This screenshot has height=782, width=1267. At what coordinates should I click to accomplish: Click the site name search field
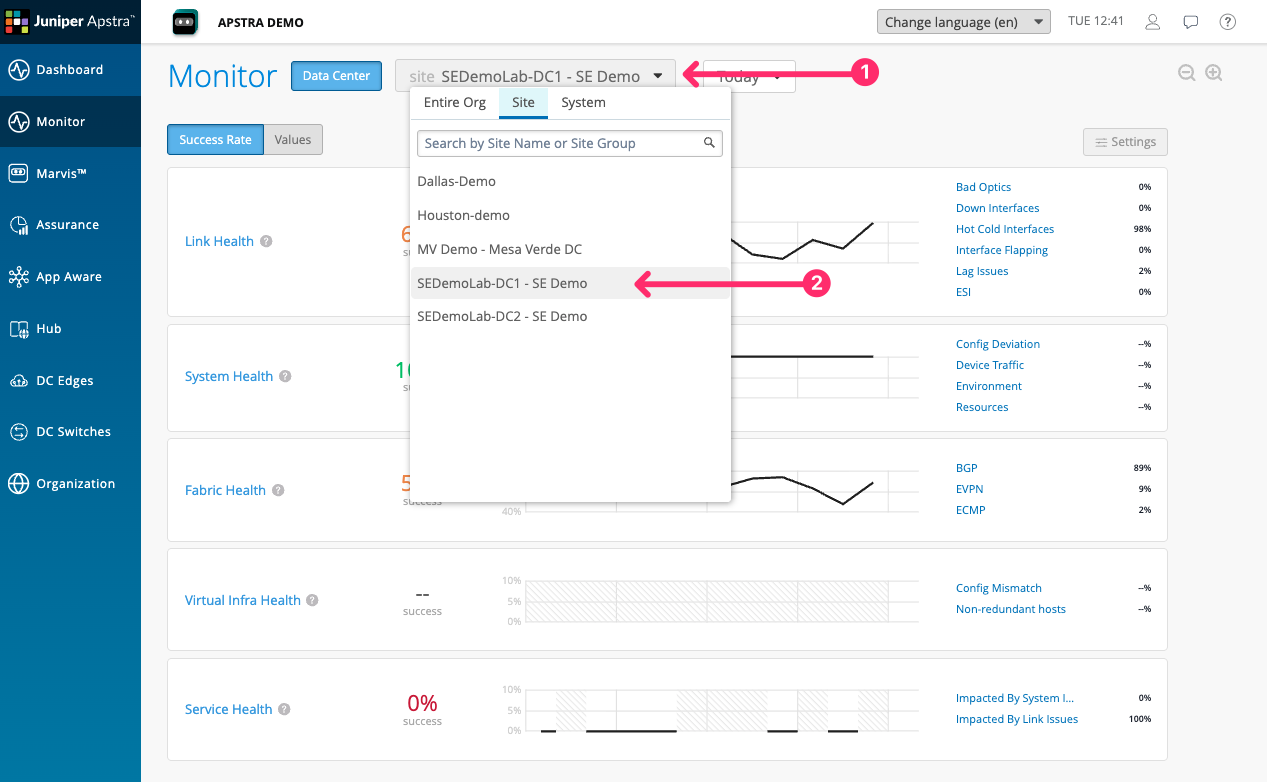pyautogui.click(x=560, y=143)
